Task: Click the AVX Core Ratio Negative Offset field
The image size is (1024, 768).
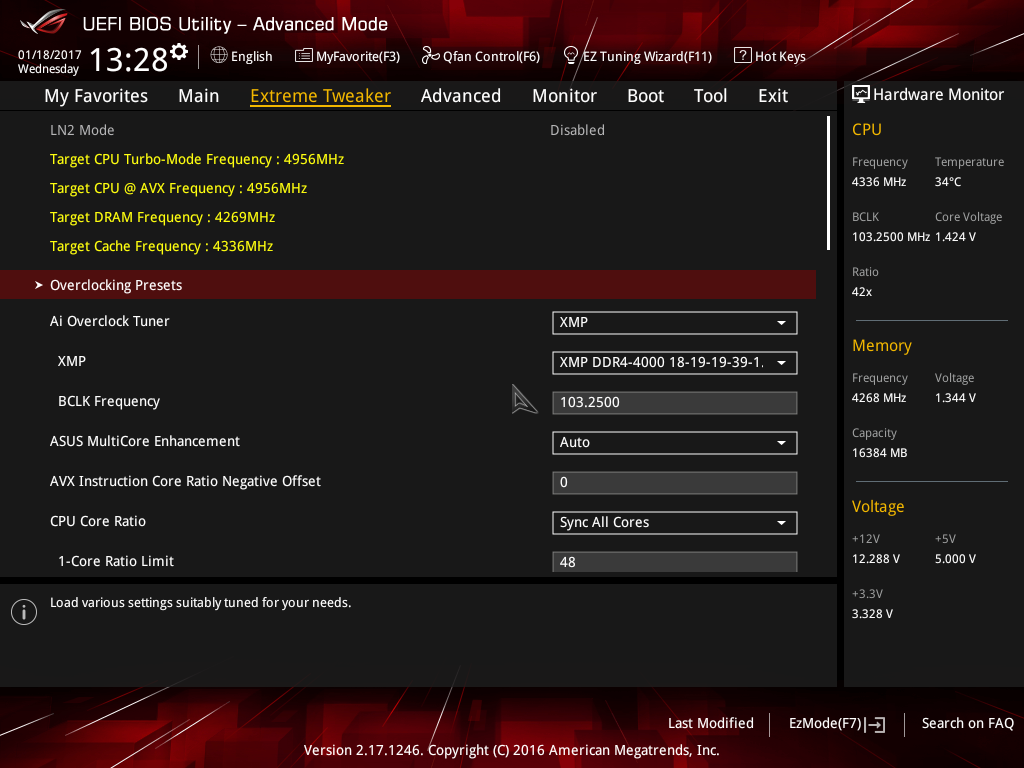Action: click(x=675, y=483)
